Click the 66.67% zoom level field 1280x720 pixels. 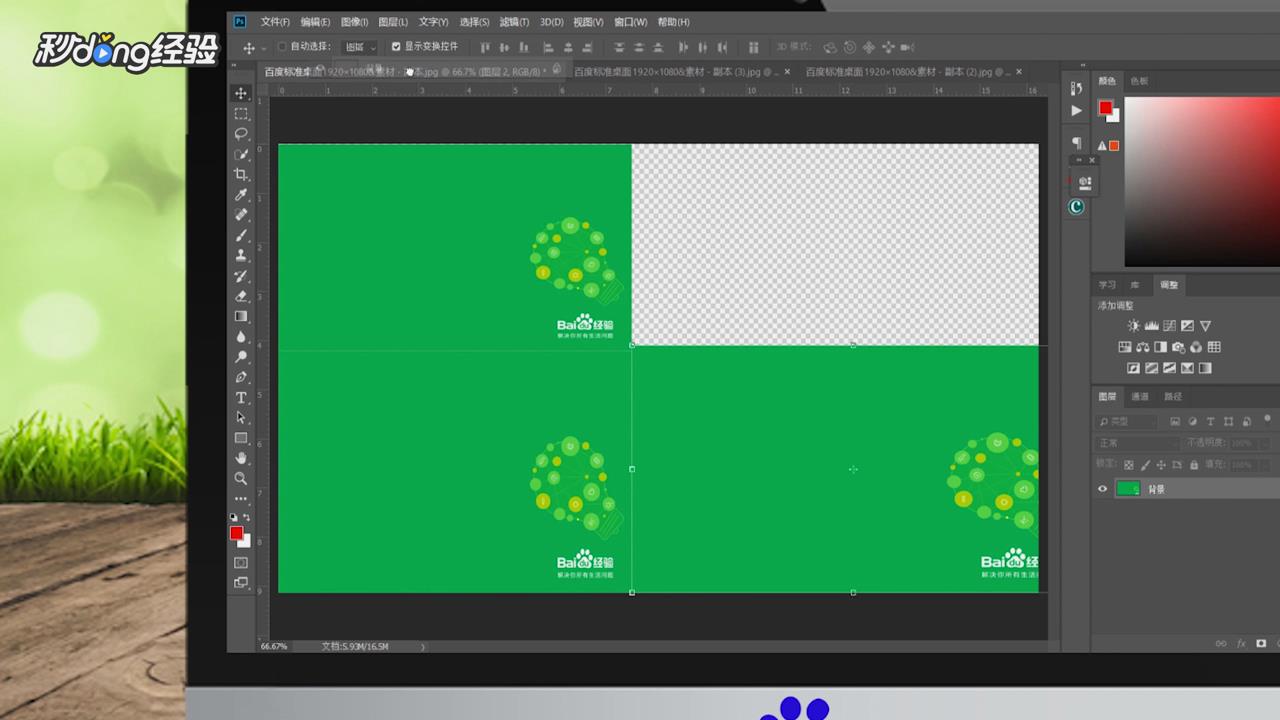[274, 647]
